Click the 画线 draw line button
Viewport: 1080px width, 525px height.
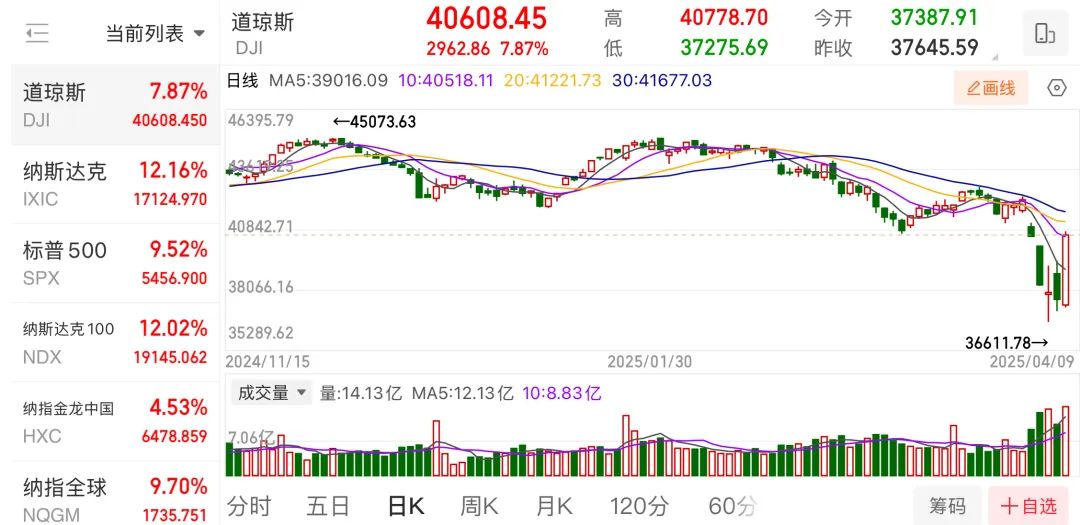coord(990,88)
